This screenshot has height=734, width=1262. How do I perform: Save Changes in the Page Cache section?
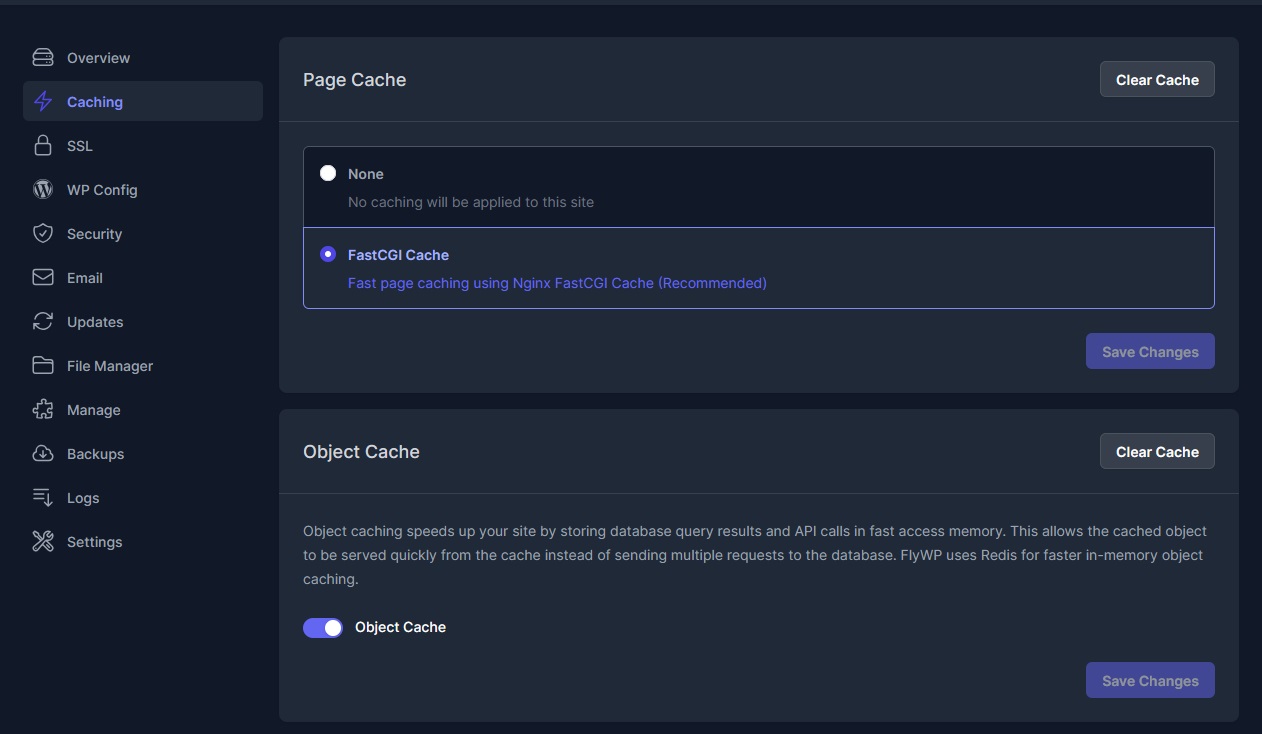click(1150, 352)
